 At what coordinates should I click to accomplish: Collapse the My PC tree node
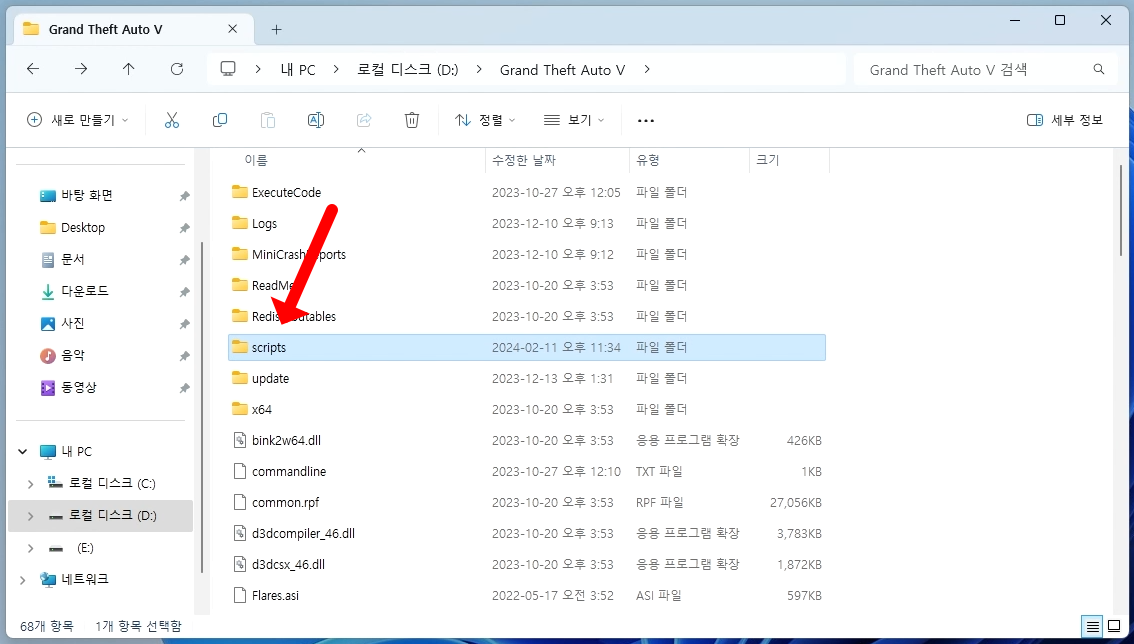(x=22, y=452)
